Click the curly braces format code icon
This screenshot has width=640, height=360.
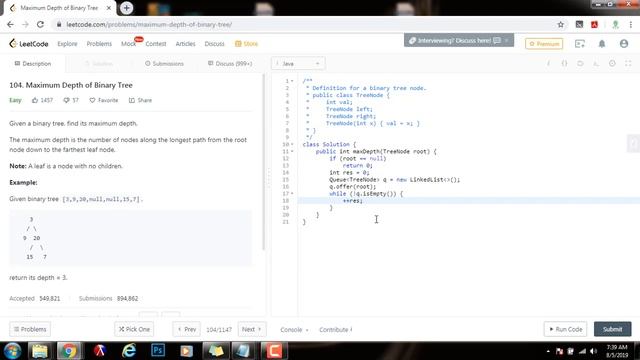pyautogui.click(x=564, y=63)
